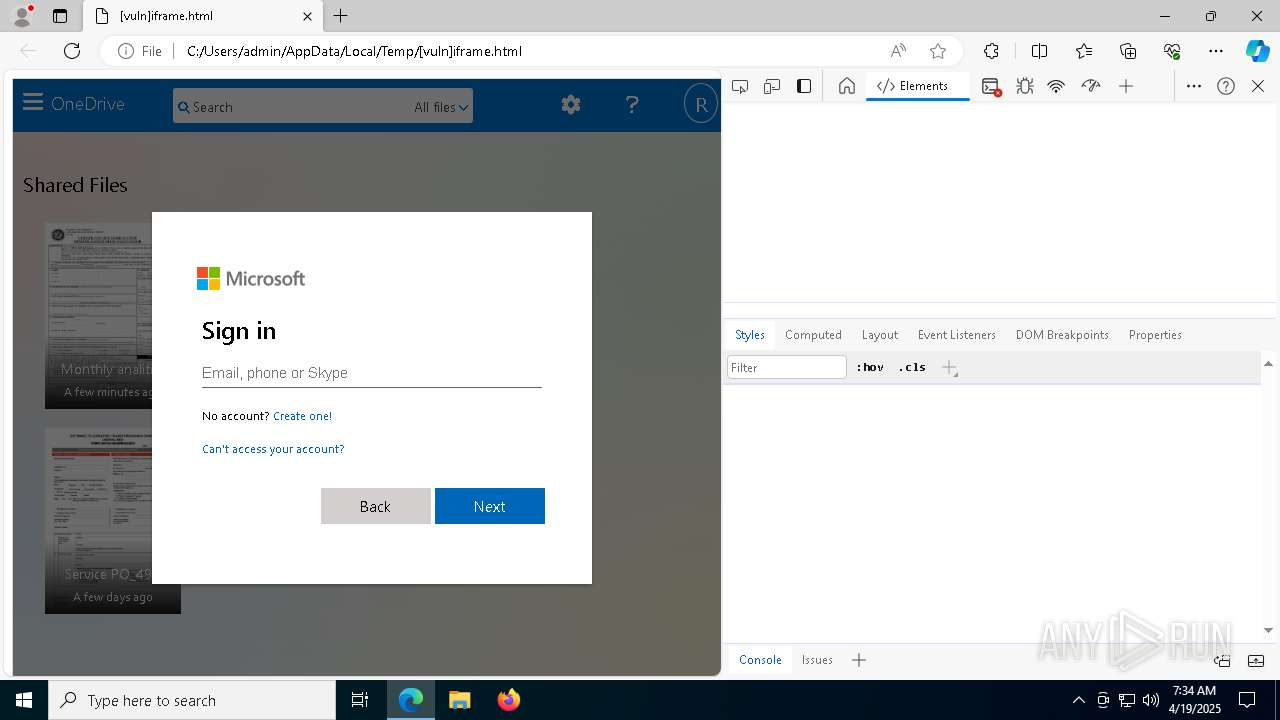Viewport: 1280px width, 720px height.
Task: Open a new browser tab
Action: (x=341, y=16)
